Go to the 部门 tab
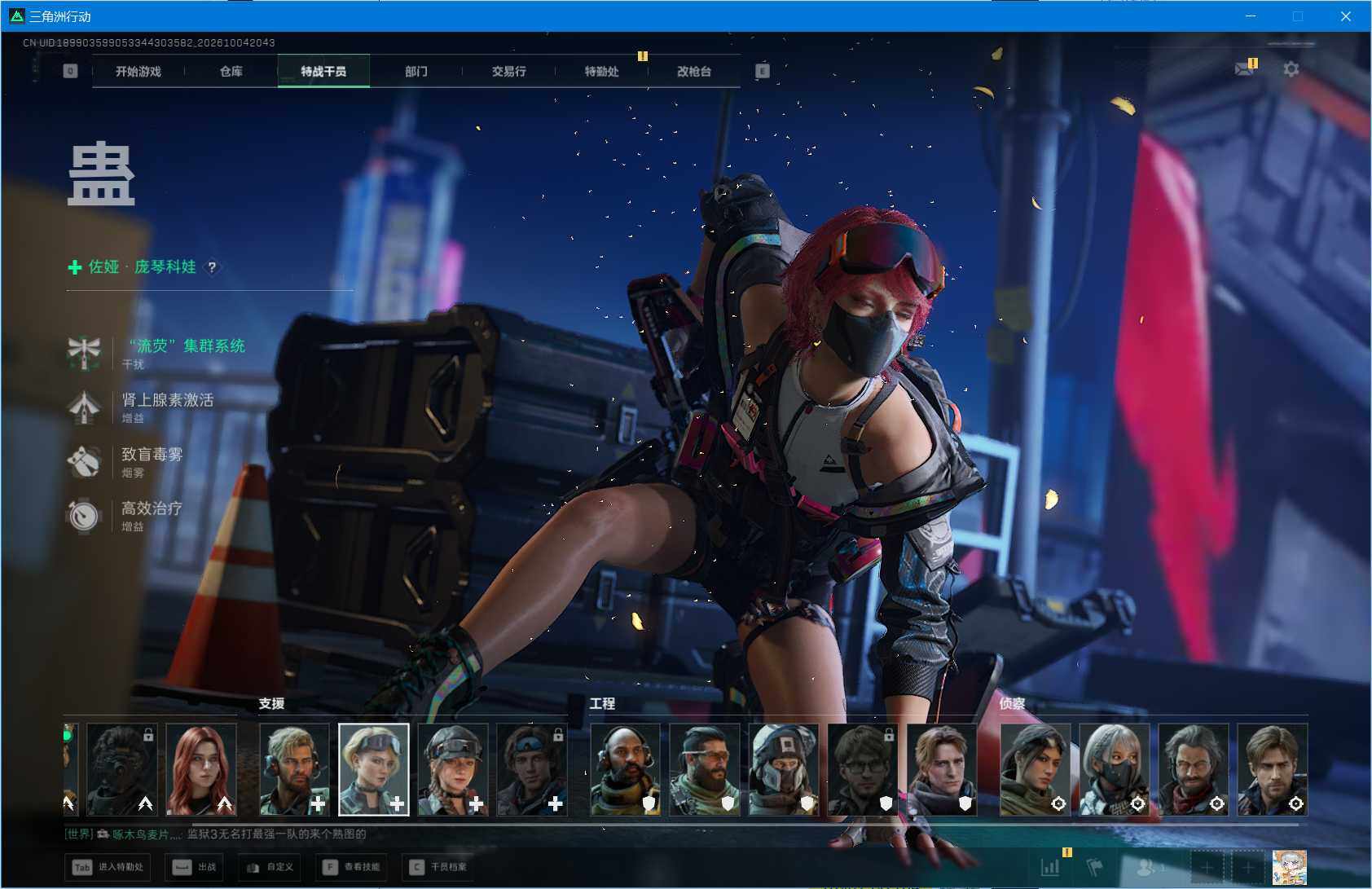 [x=416, y=72]
